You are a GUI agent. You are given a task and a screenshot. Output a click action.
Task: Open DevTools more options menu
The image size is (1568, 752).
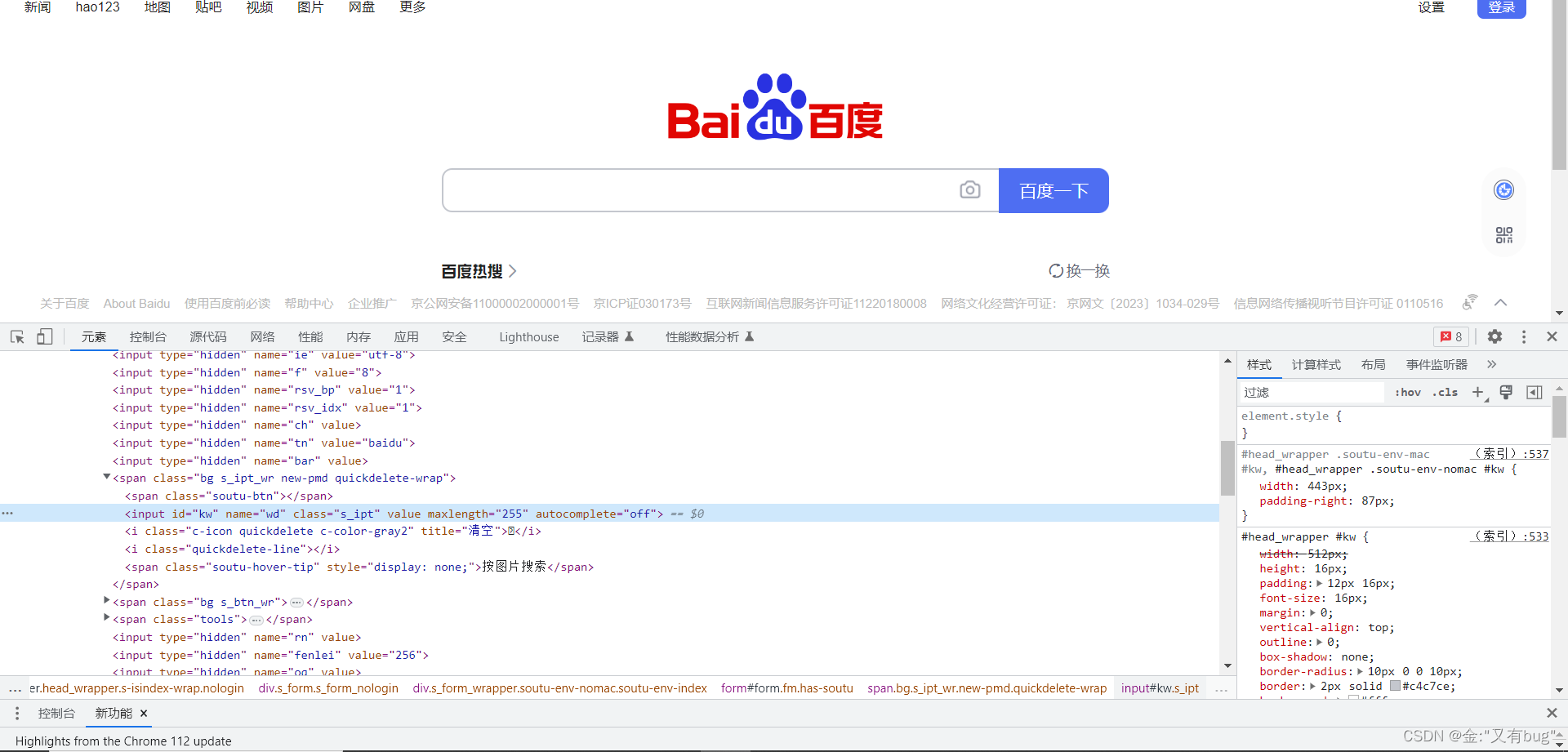pyautogui.click(x=1523, y=336)
